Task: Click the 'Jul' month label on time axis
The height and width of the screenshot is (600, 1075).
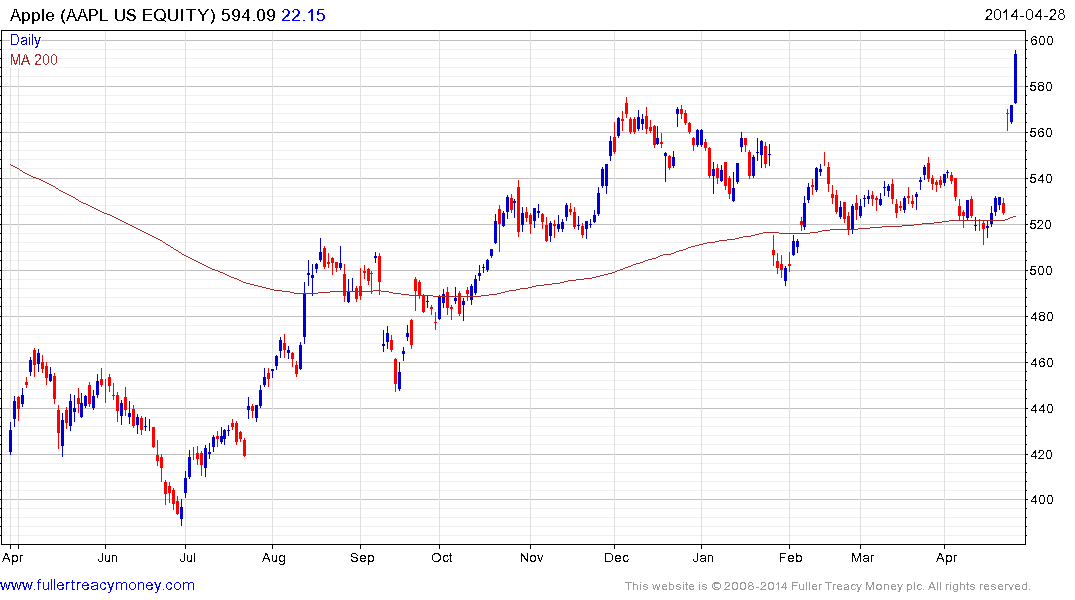Action: [x=188, y=557]
